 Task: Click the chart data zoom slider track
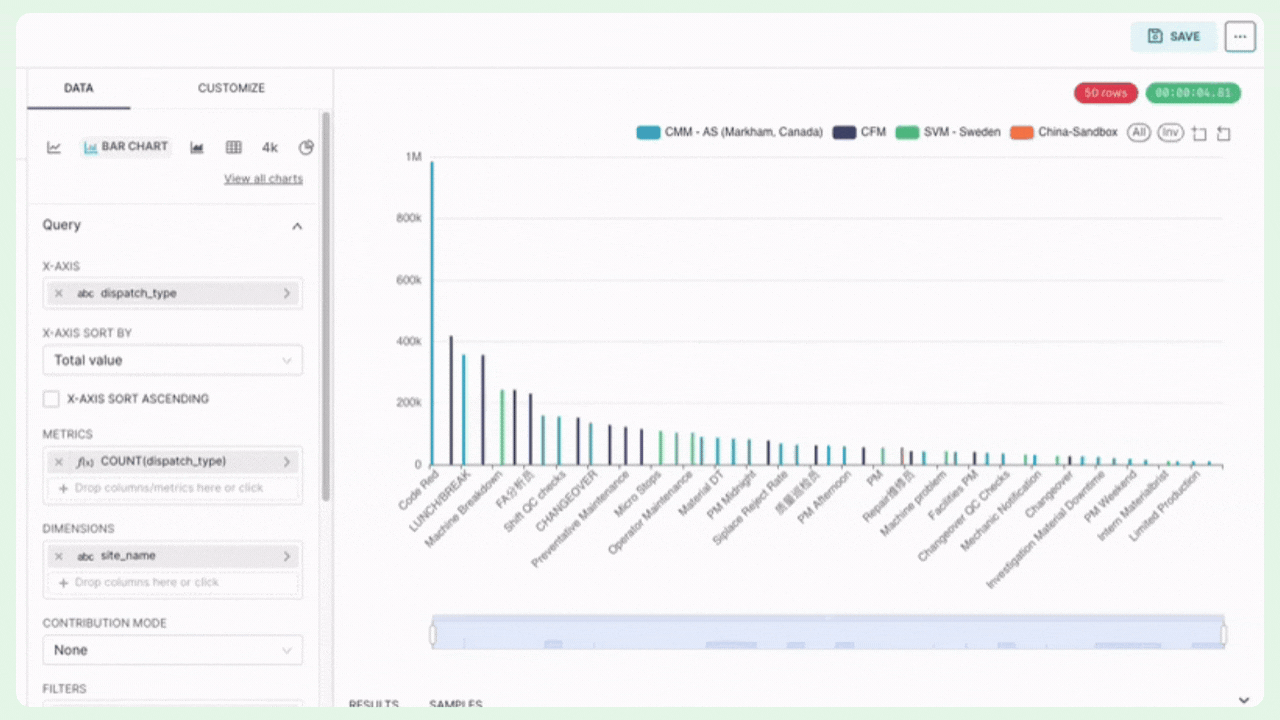(828, 633)
